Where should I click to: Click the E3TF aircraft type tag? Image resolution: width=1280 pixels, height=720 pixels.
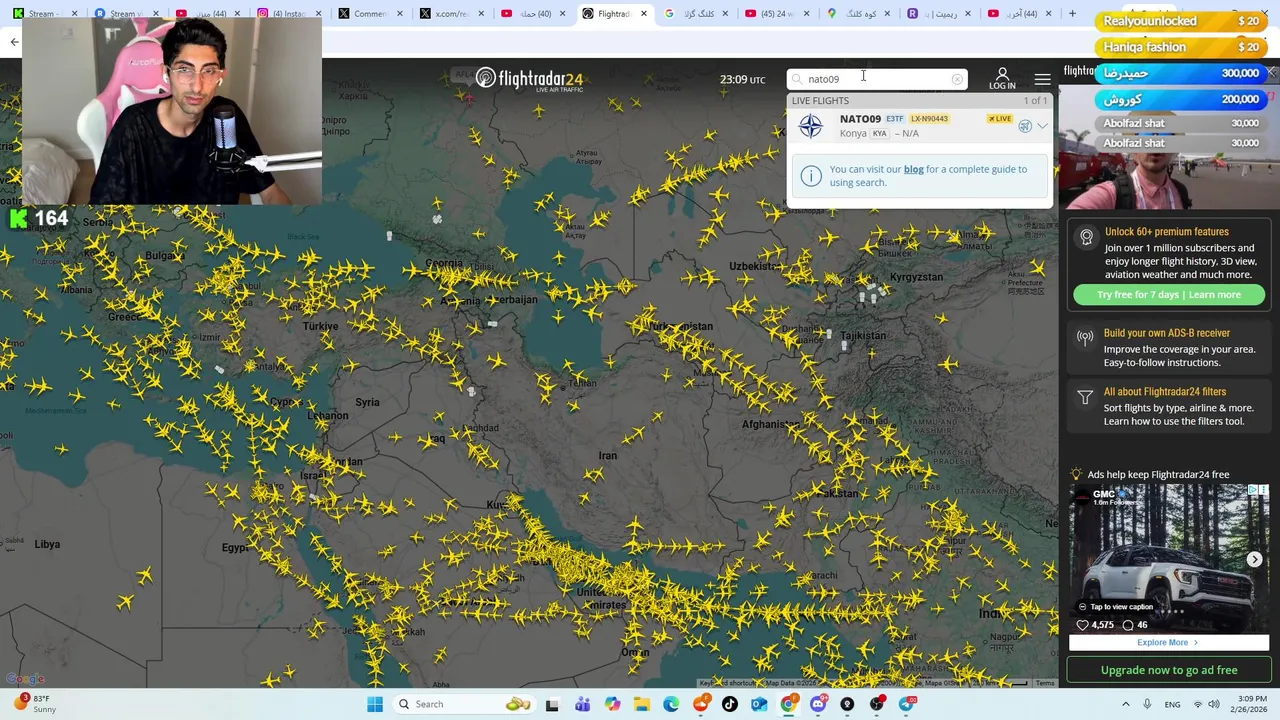tap(895, 119)
